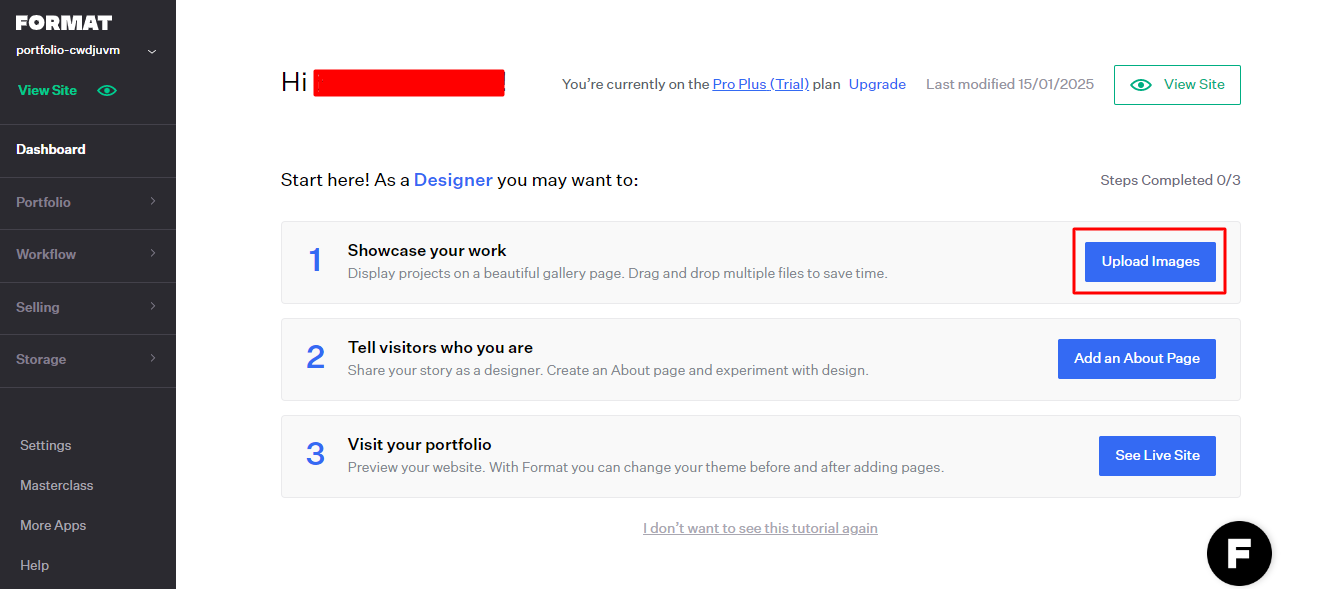This screenshot has width=1326, height=589.
Task: Go to Dashboard in sidebar
Action: coord(51,149)
